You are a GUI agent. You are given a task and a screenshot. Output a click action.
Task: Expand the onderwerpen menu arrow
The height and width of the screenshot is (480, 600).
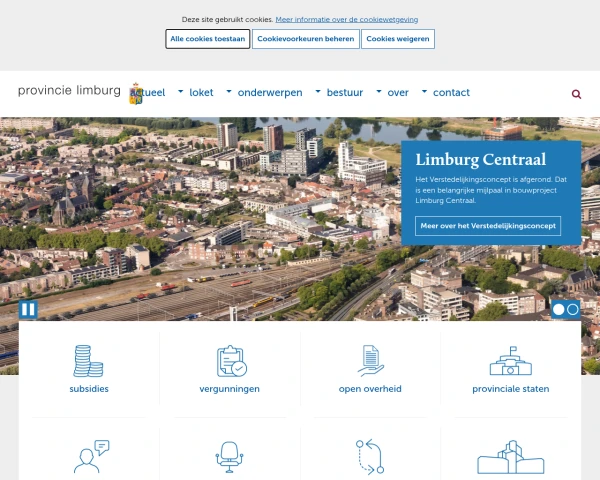(x=229, y=91)
